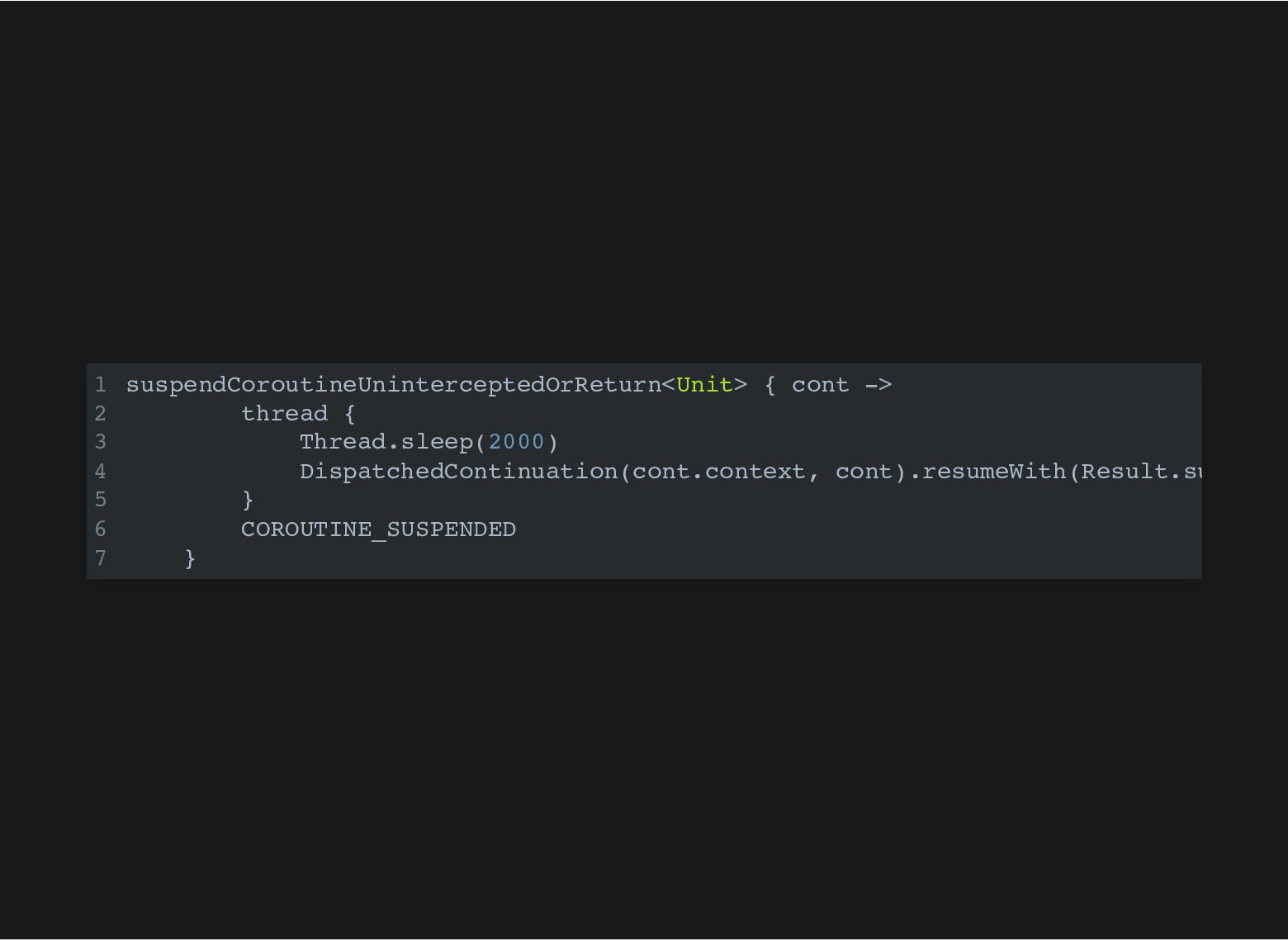Click the Thread.sleep call

(386, 443)
